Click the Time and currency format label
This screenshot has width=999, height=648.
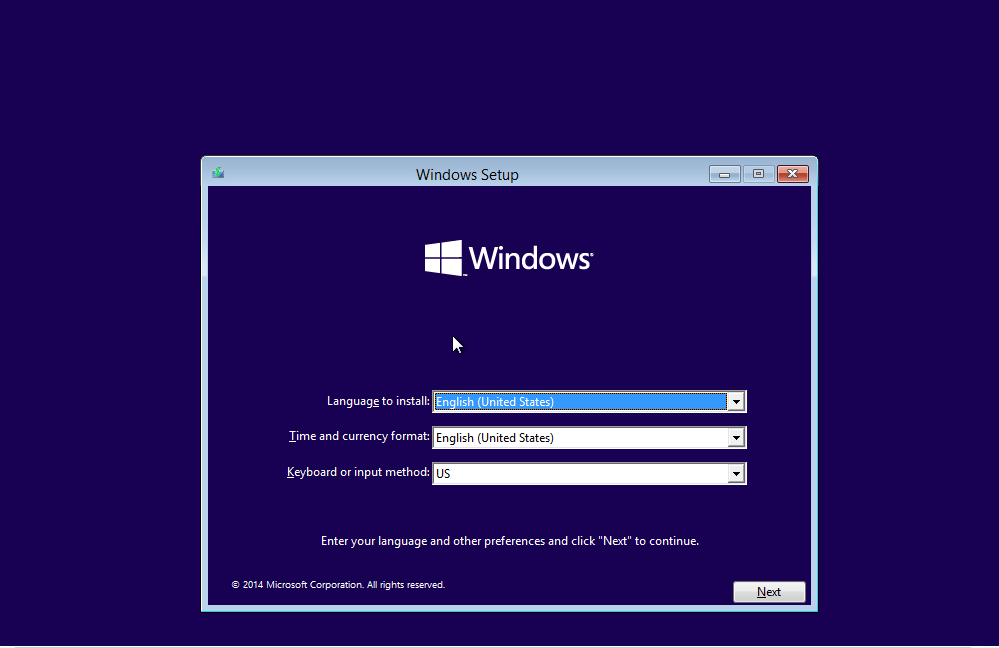pos(359,436)
